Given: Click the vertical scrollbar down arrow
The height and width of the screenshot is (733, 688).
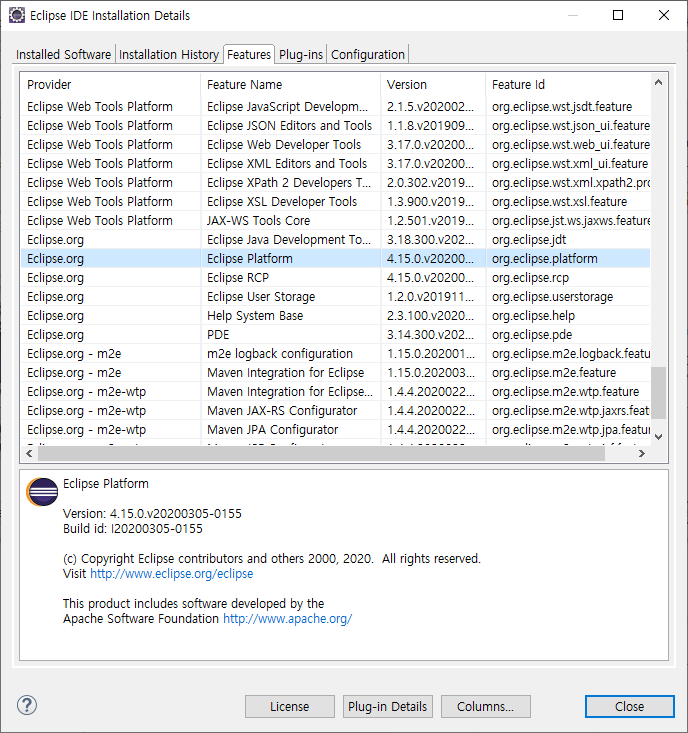Looking at the screenshot, I should (659, 437).
